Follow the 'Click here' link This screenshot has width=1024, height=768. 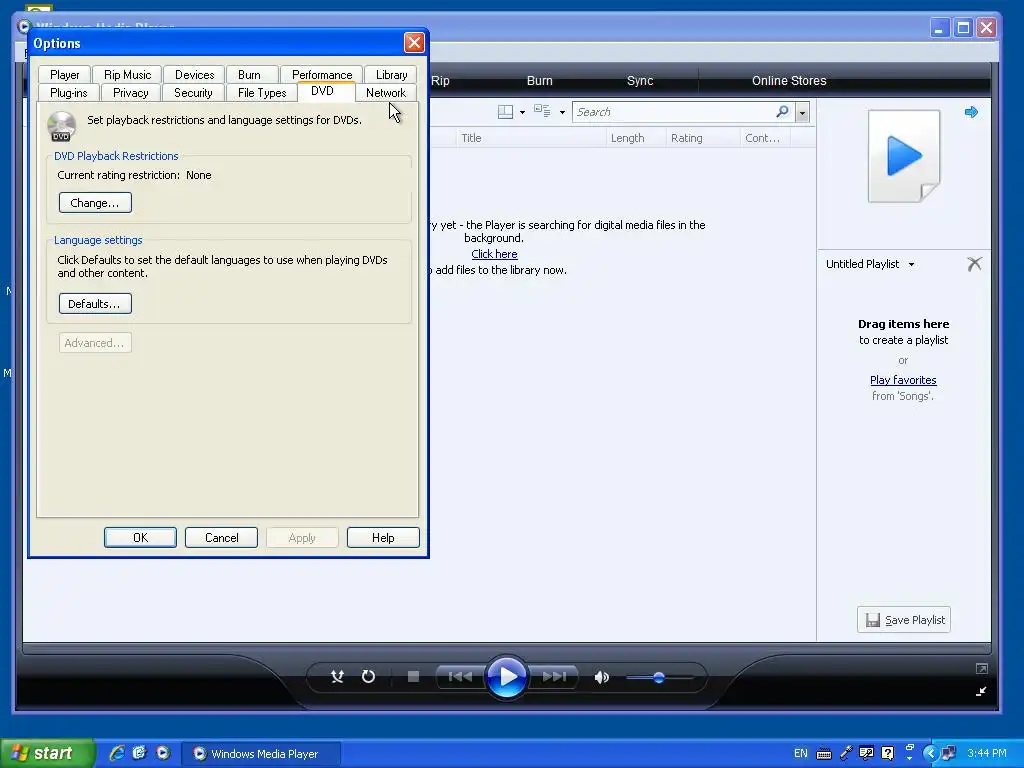coord(494,254)
